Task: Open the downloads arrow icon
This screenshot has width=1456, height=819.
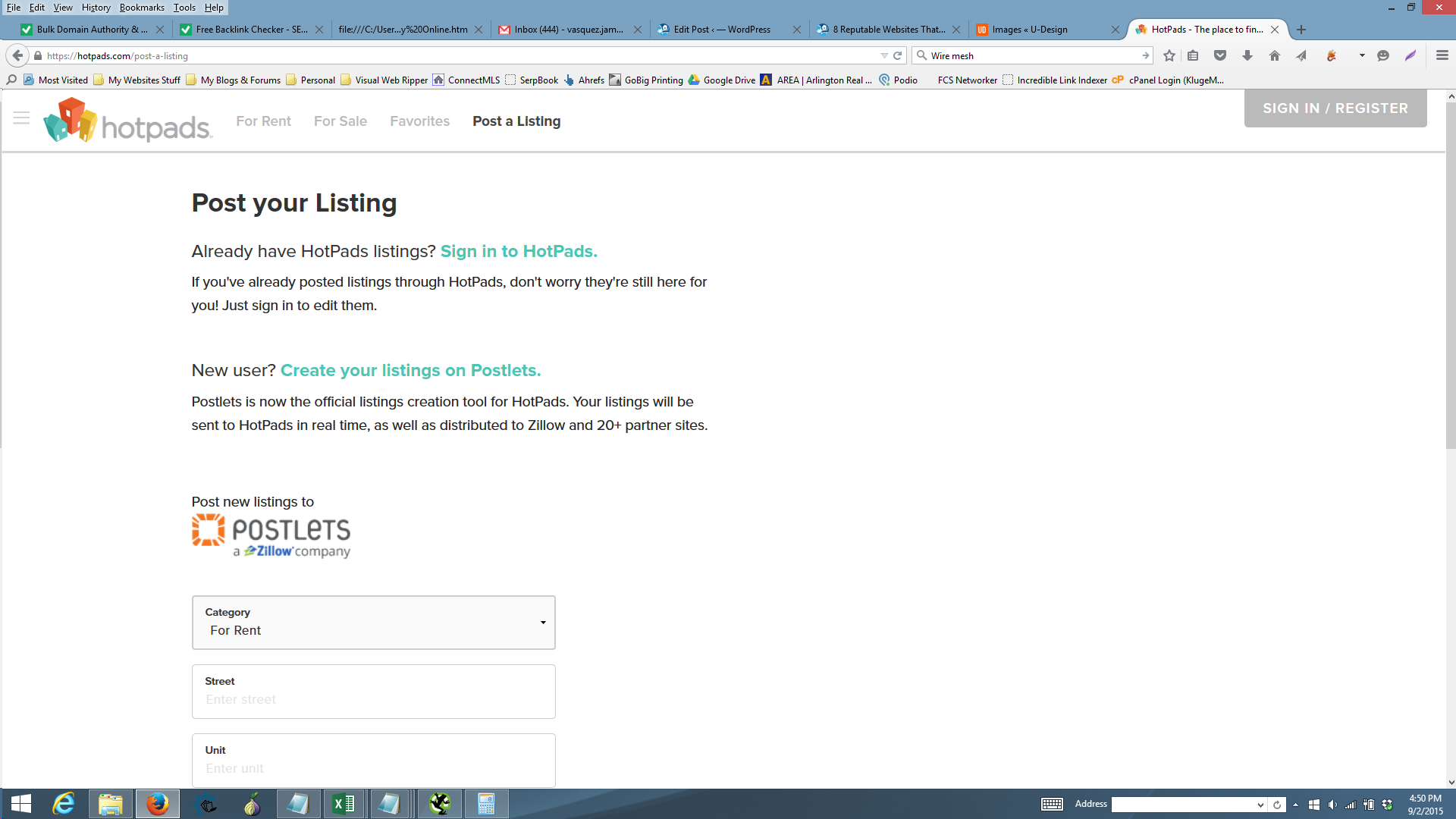Action: point(1247,55)
